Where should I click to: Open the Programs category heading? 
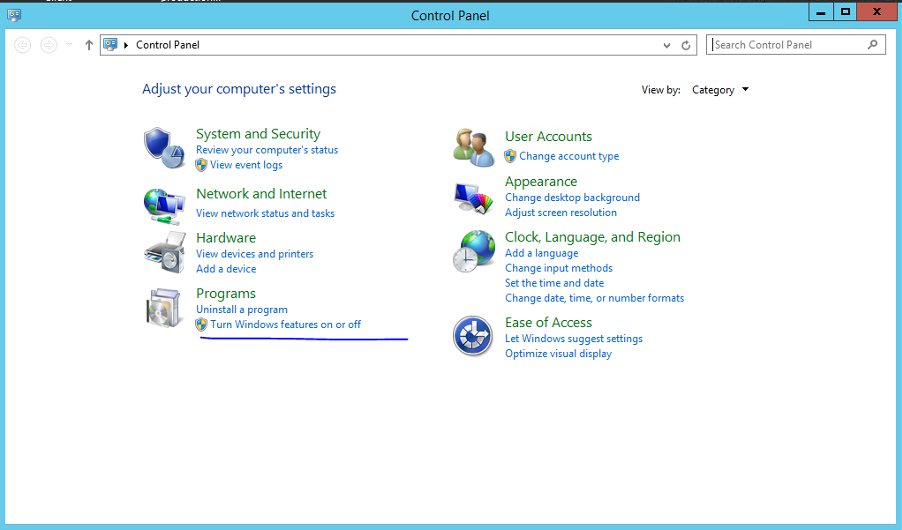point(226,293)
